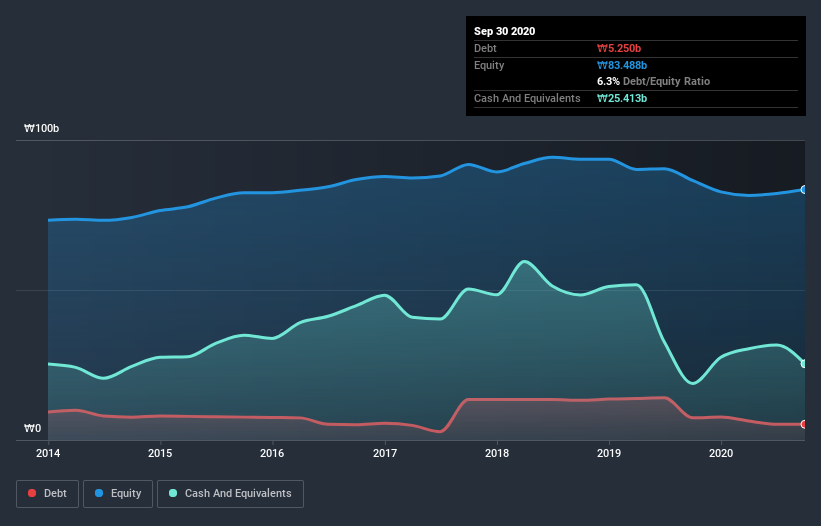Viewport: 821px width, 526px height.
Task: Select the Cash endpoint marker on chart
Action: click(x=804, y=363)
